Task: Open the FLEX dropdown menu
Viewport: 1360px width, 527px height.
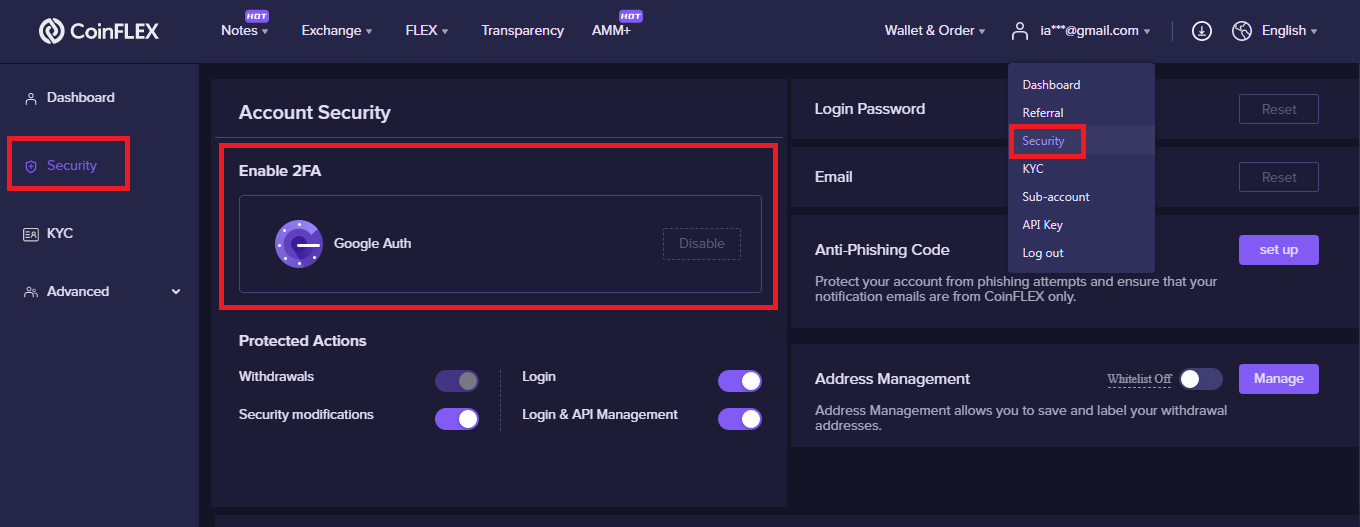Action: coord(427,31)
